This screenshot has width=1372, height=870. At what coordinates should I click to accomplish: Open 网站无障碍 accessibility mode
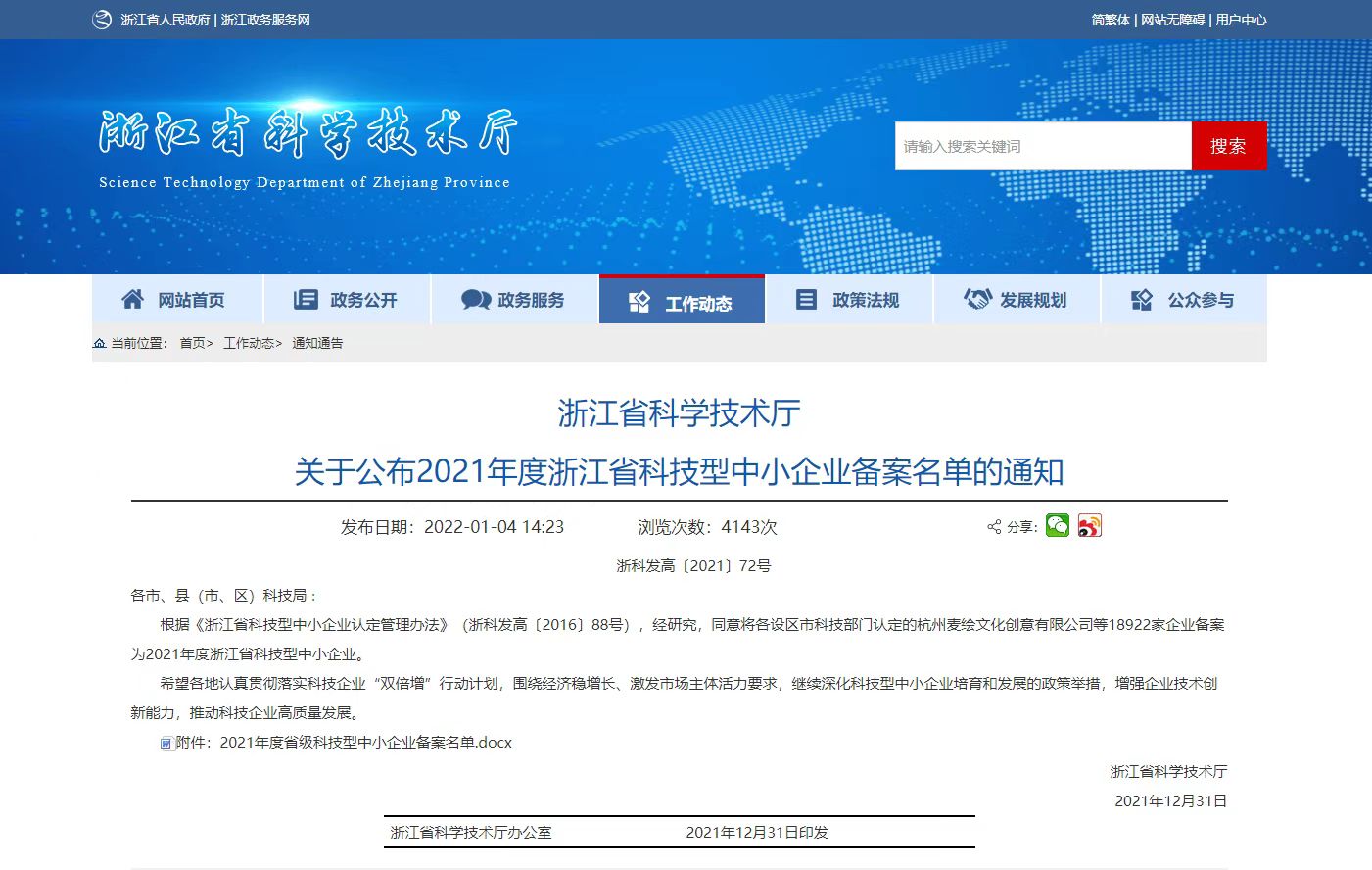[1172, 19]
